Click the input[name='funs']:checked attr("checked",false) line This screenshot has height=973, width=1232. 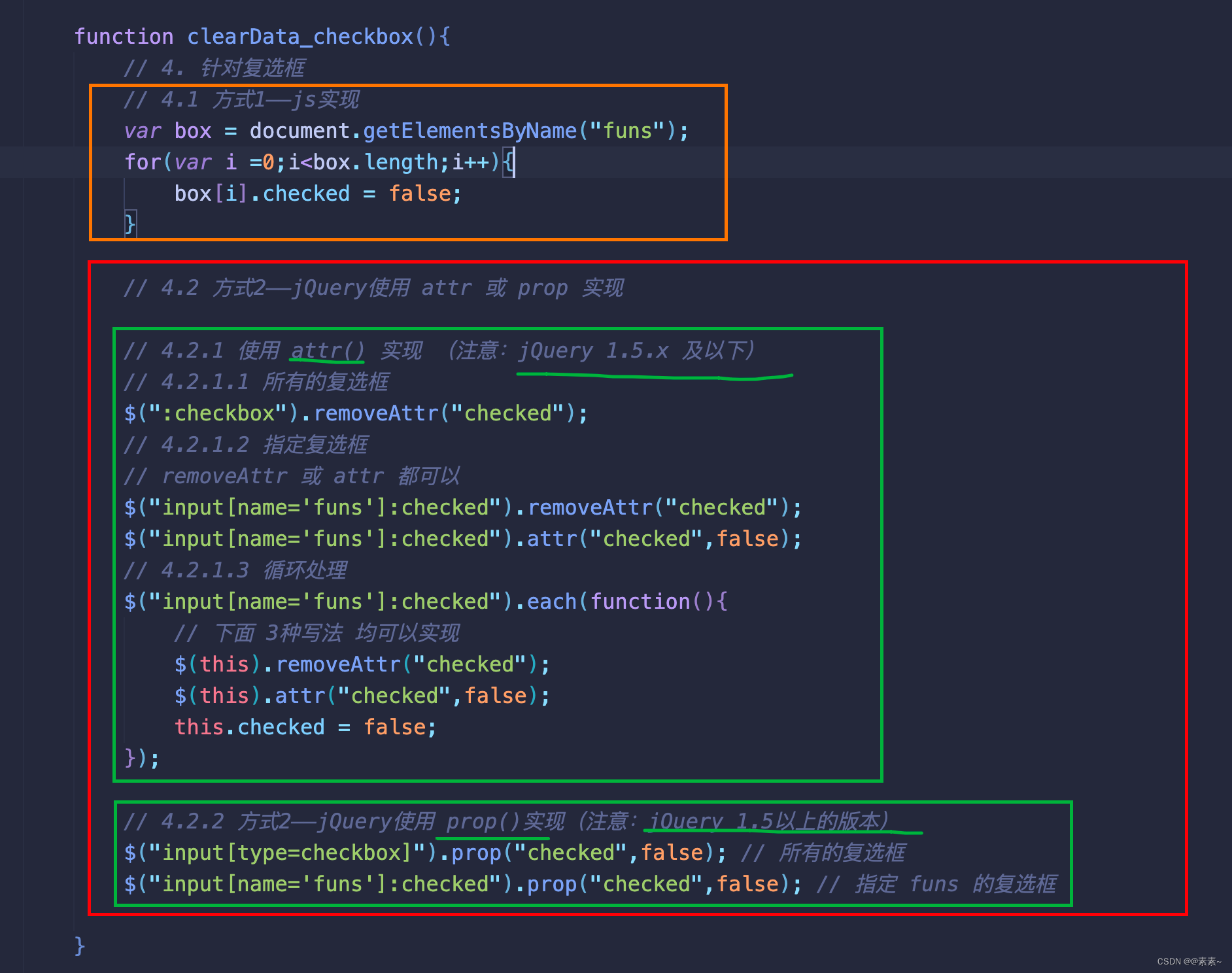463,539
